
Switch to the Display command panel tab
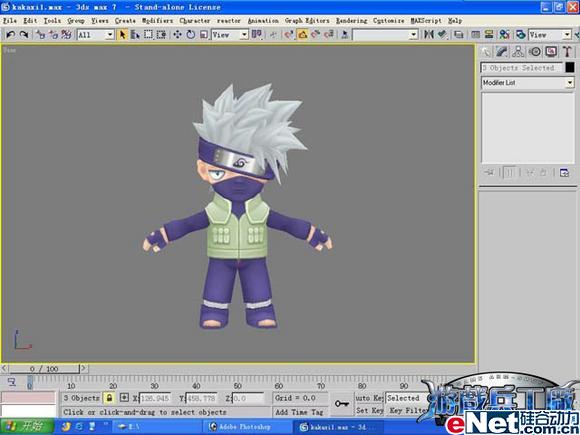551,52
